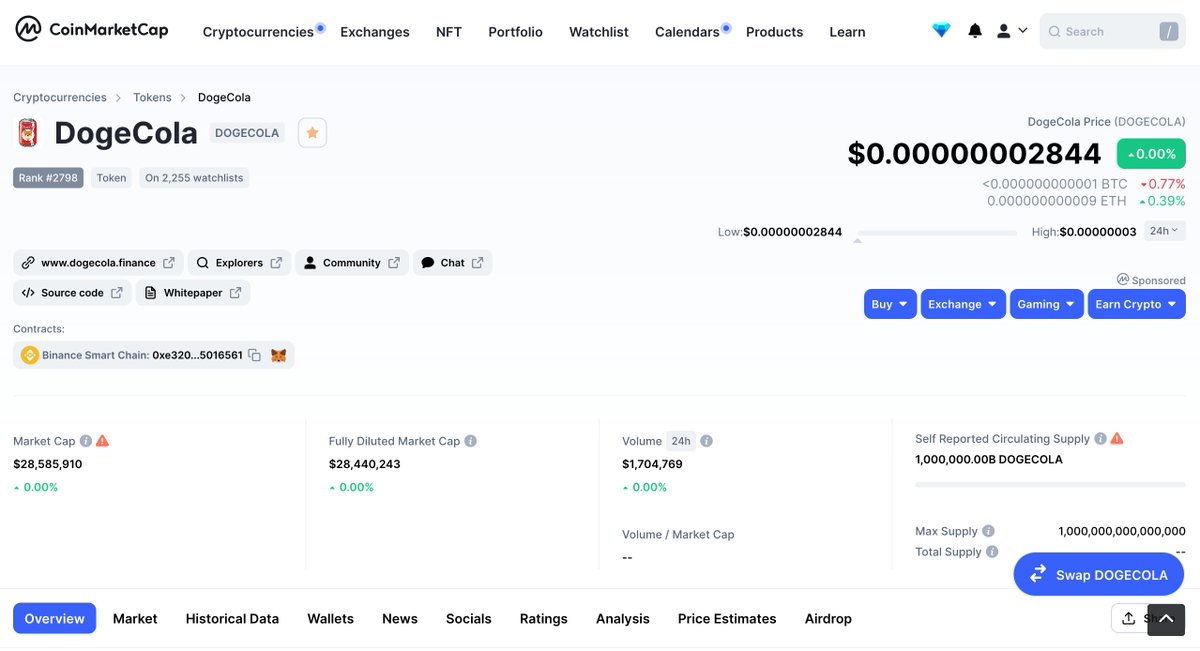
Task: Click Tokens in the breadcrumb
Action: click(x=152, y=97)
